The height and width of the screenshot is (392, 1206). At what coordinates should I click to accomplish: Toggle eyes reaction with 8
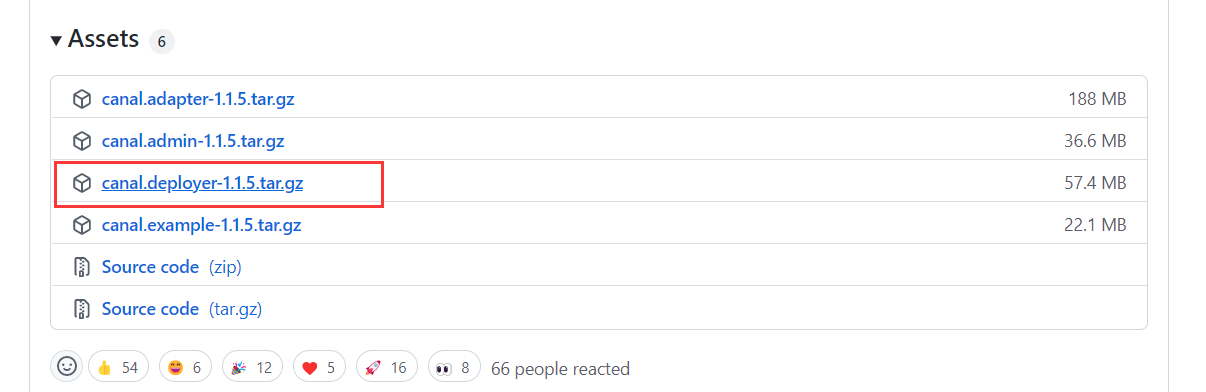coord(454,367)
